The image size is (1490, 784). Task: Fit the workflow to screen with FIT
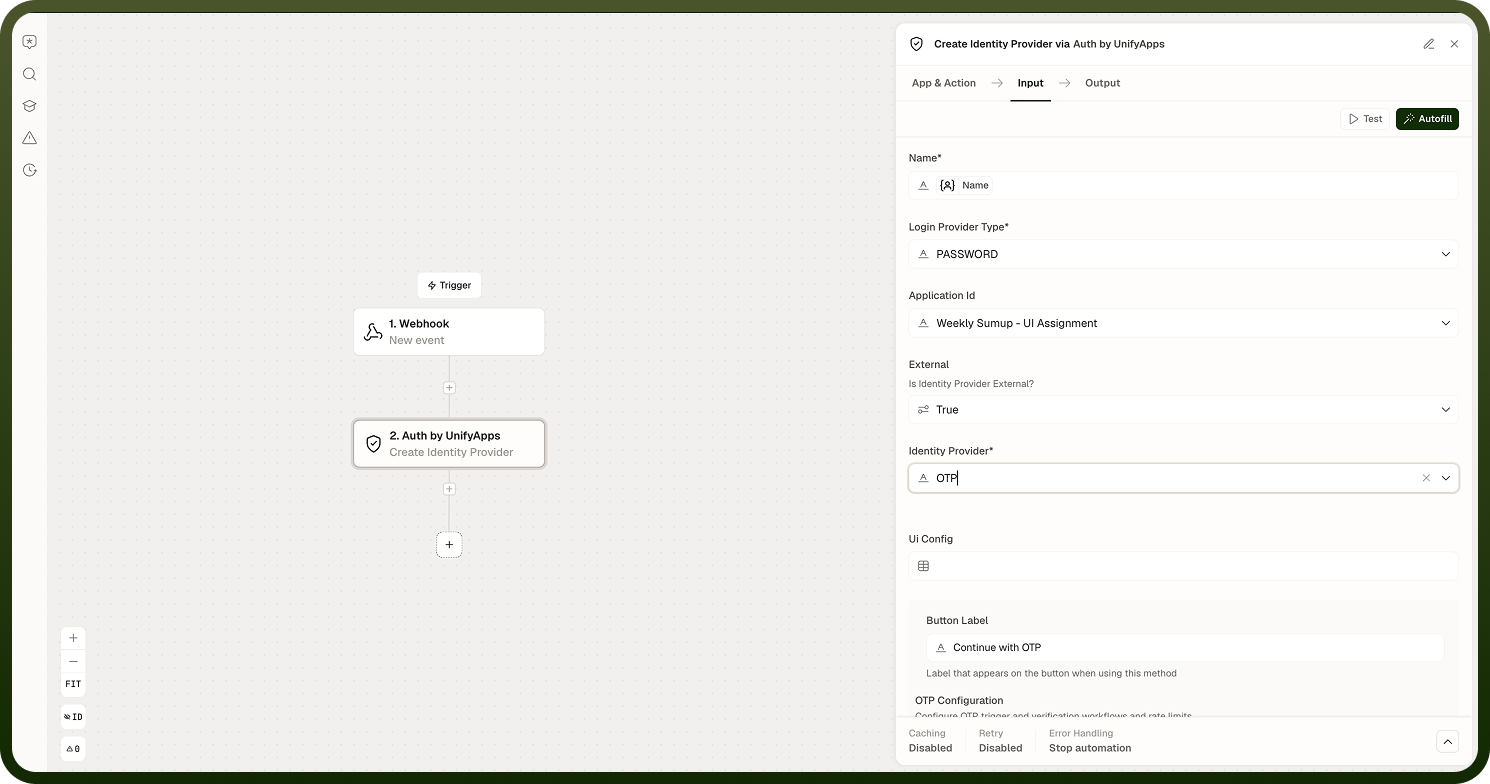pyautogui.click(x=73, y=684)
